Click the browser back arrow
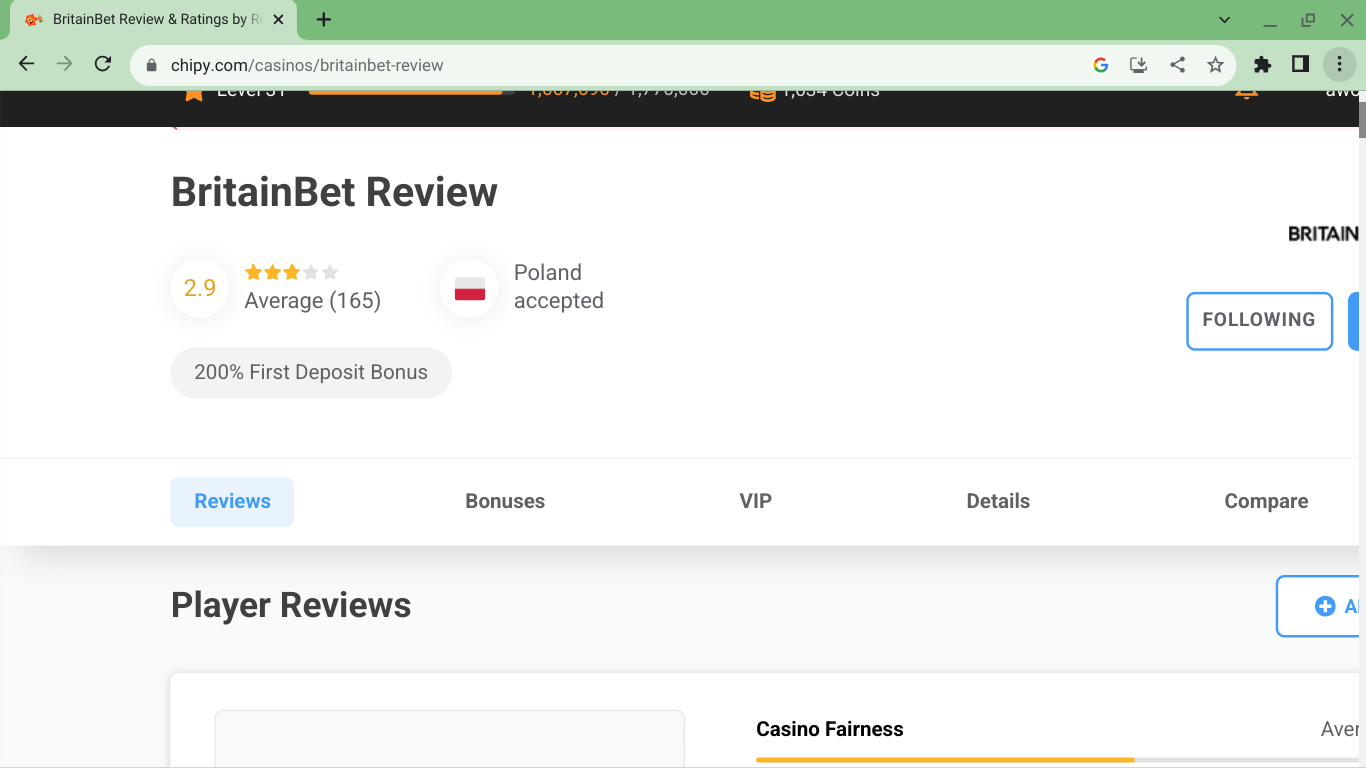Viewport: 1366px width, 768px height. 27,64
